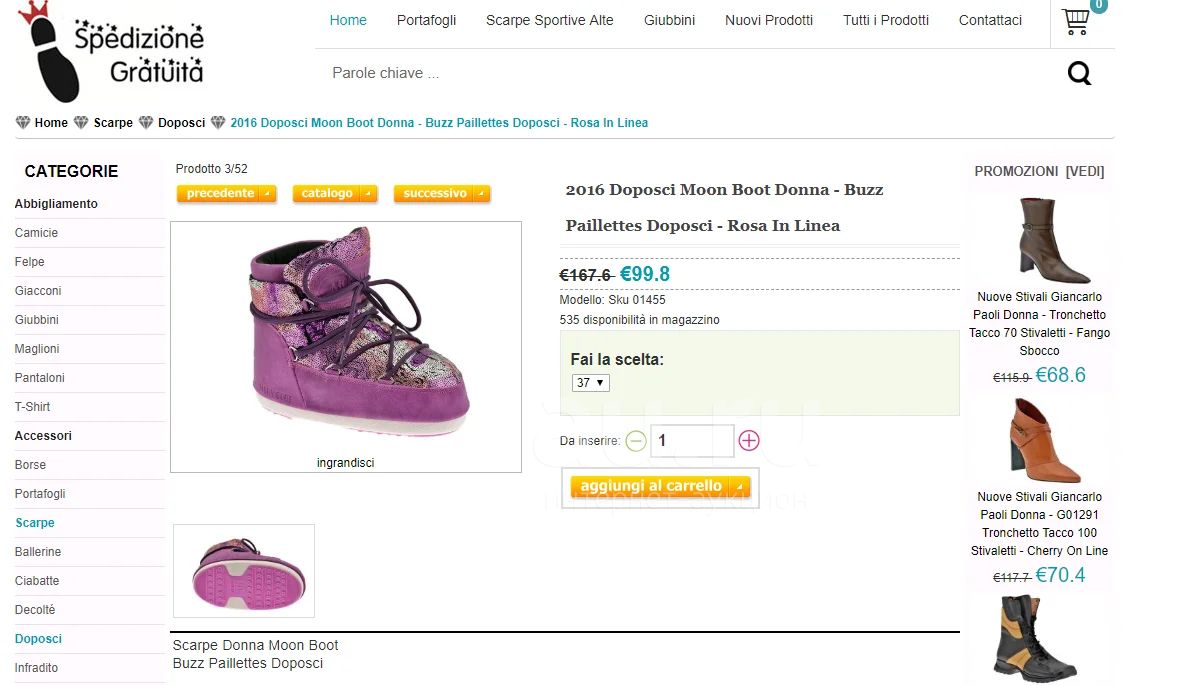Click ingrandisci to enlarge the image

point(345,463)
